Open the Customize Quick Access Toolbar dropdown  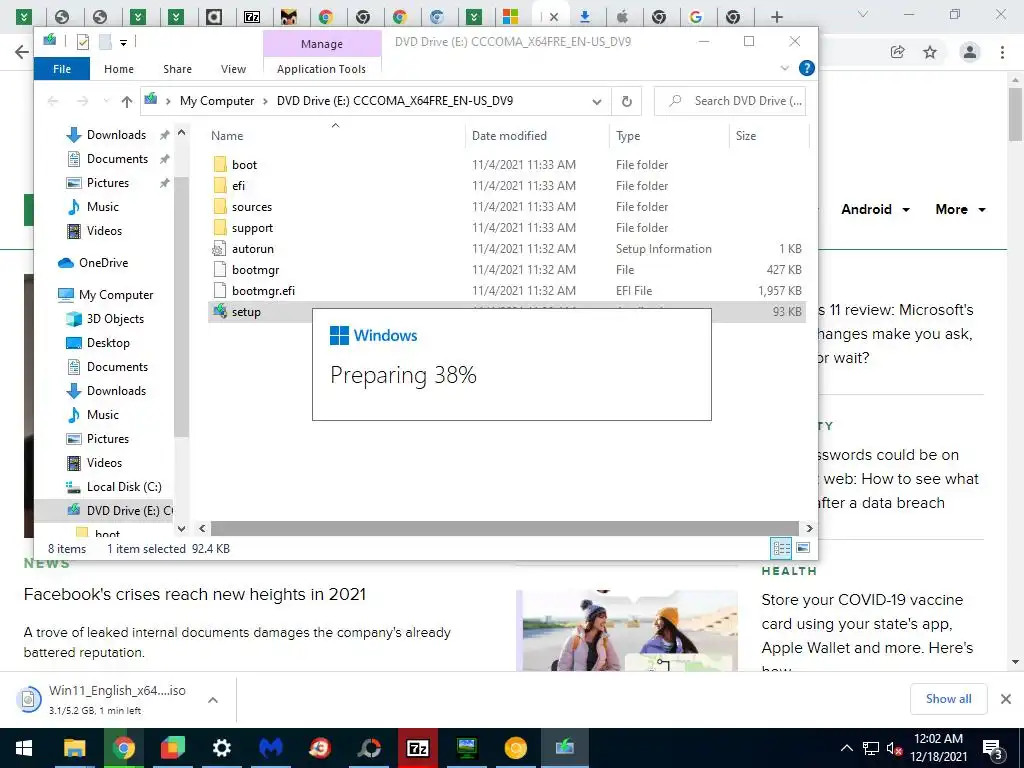point(123,43)
